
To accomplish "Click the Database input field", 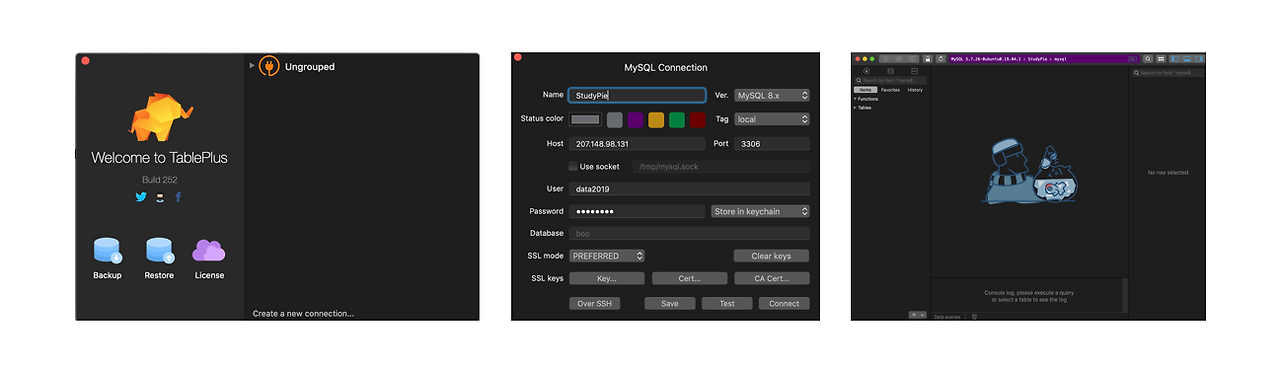I will pyautogui.click(x=689, y=233).
